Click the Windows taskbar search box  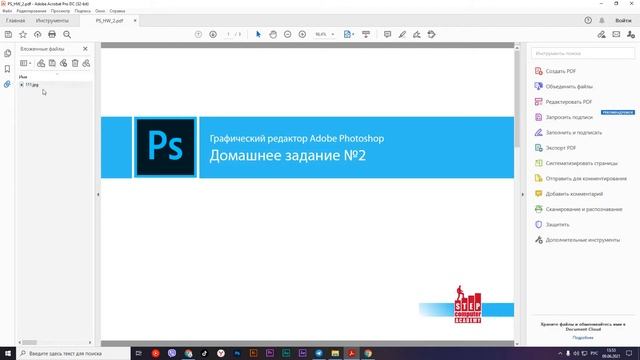click(x=73, y=353)
